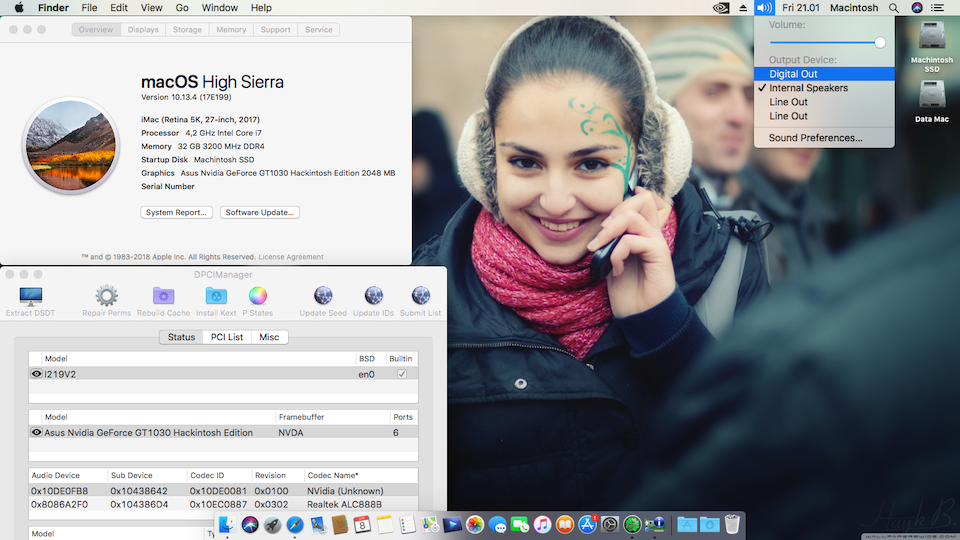Open the Apple menu
This screenshot has width=960, height=540.
coord(17,8)
